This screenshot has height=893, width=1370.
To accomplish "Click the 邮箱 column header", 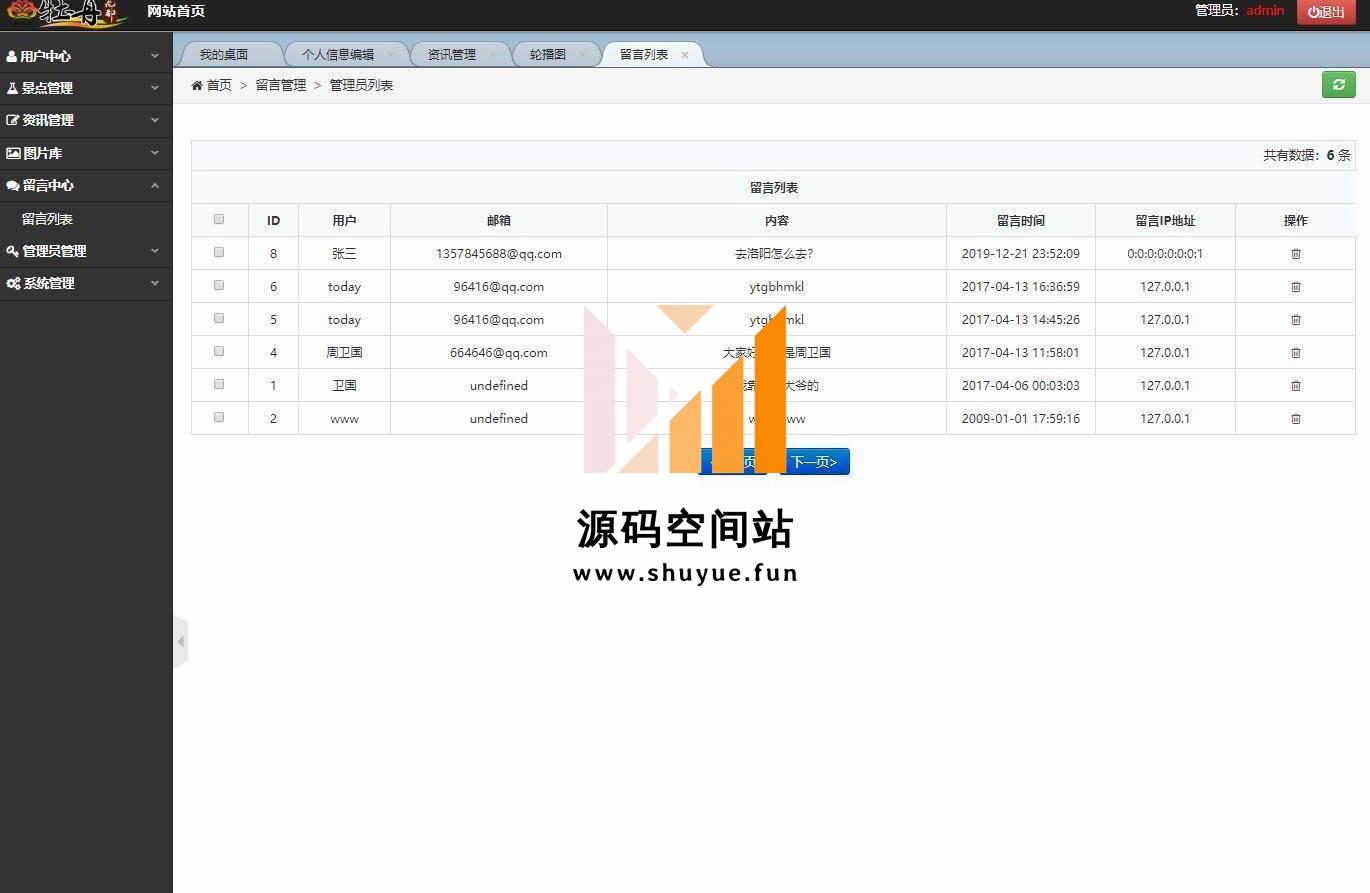I will pyautogui.click(x=499, y=221).
